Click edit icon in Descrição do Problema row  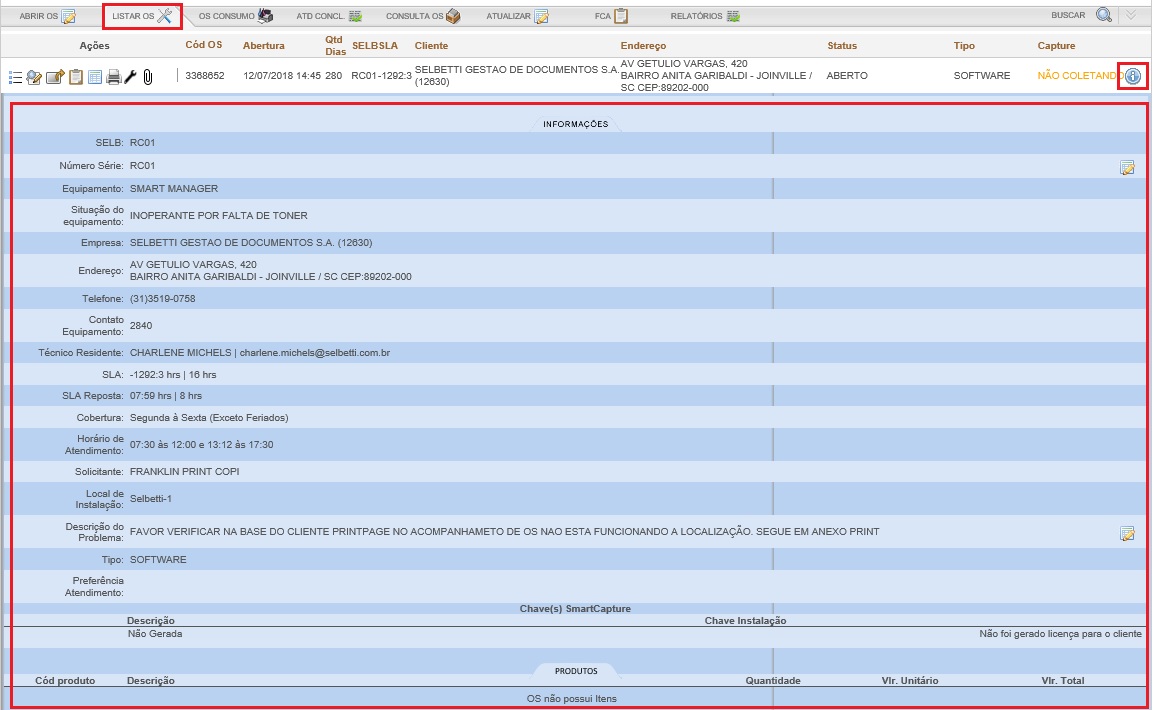[1127, 533]
